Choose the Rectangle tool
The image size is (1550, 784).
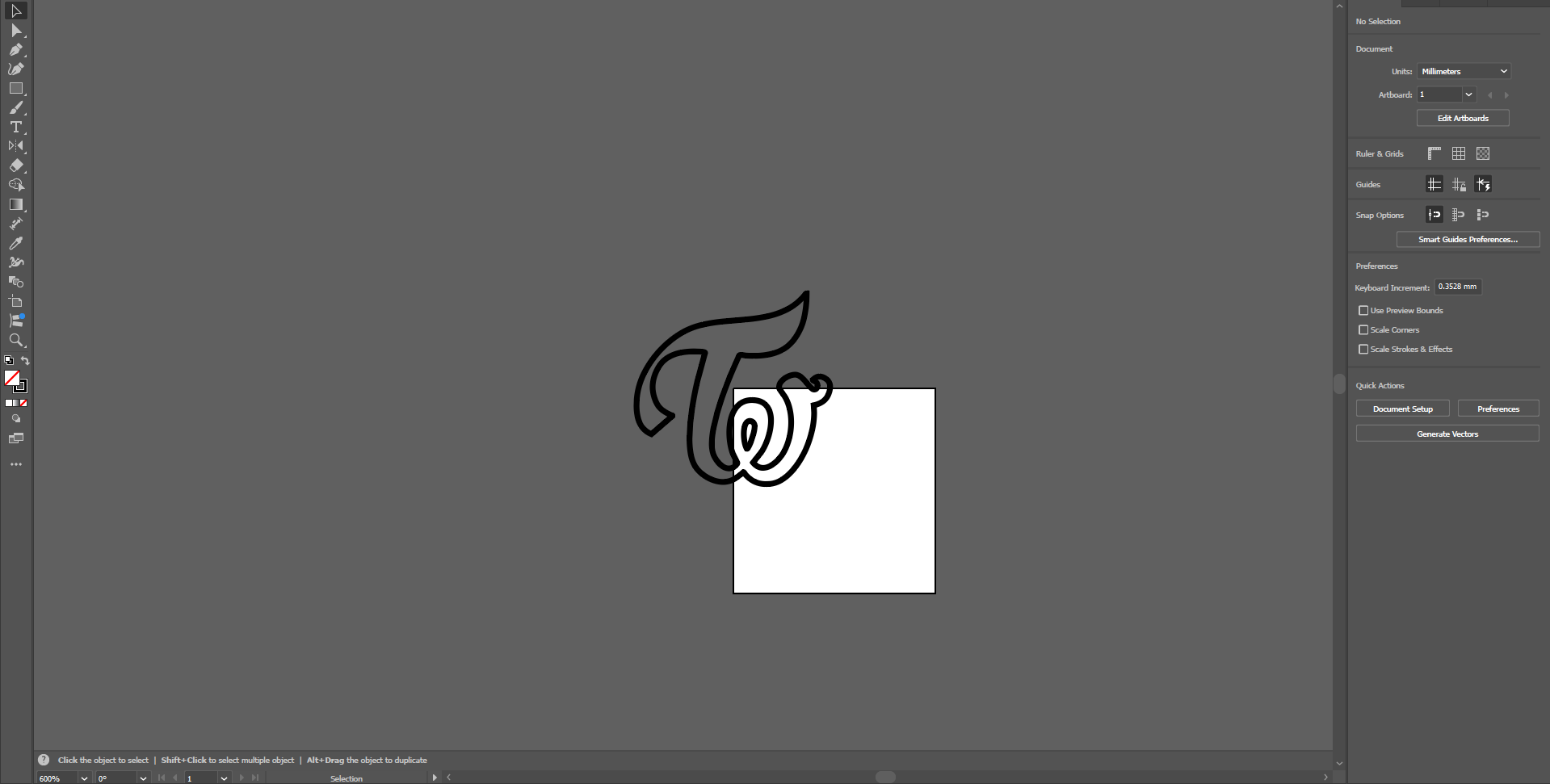pyautogui.click(x=15, y=89)
